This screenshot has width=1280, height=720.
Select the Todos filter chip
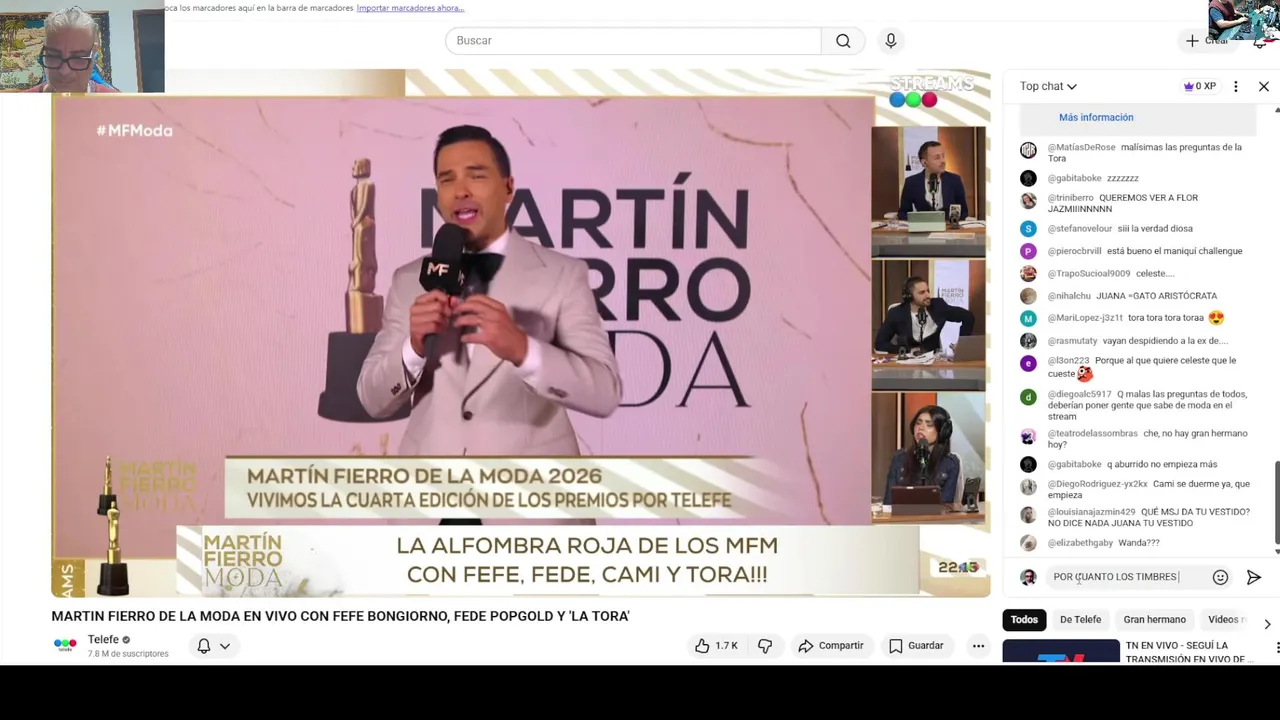(1024, 620)
